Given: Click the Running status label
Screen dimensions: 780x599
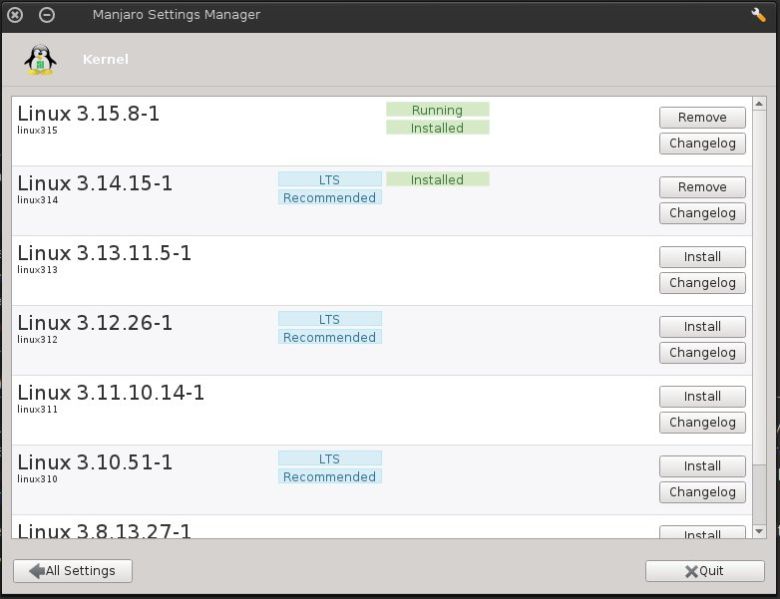Looking at the screenshot, I should click(x=438, y=110).
